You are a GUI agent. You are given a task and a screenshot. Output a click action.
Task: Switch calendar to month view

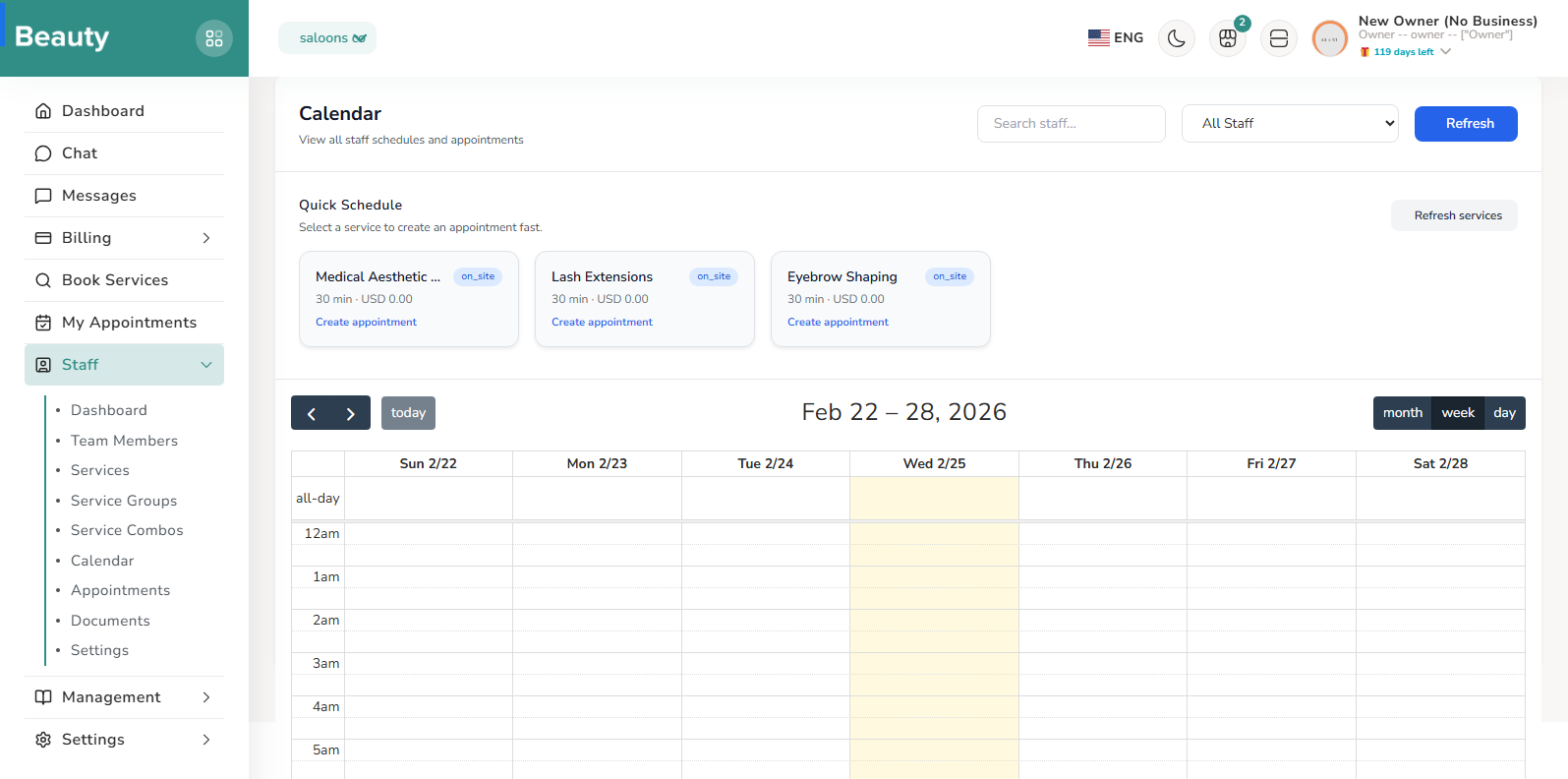tap(1403, 413)
